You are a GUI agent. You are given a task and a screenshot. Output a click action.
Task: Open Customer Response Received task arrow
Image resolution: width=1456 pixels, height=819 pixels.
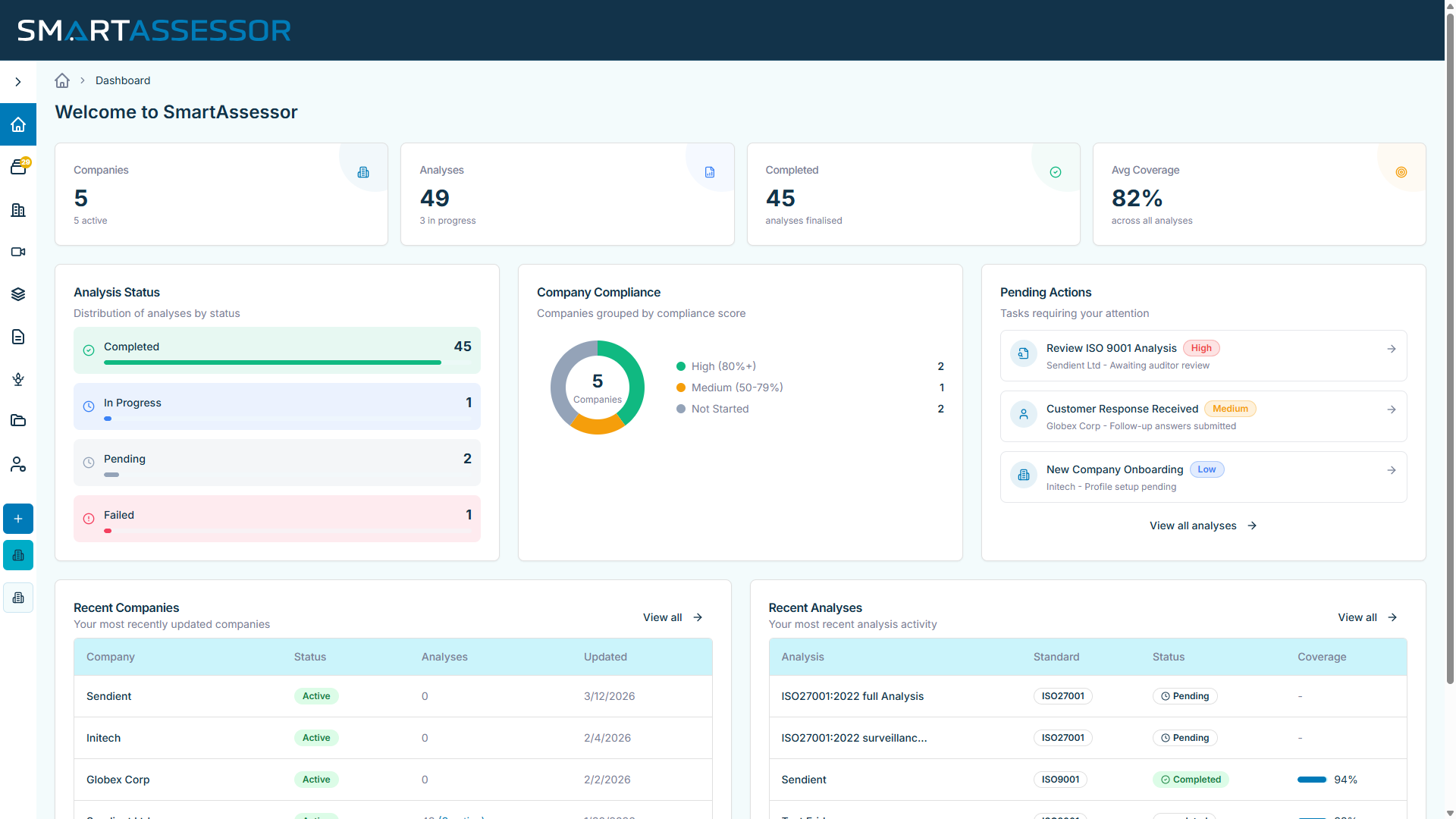coord(1392,409)
